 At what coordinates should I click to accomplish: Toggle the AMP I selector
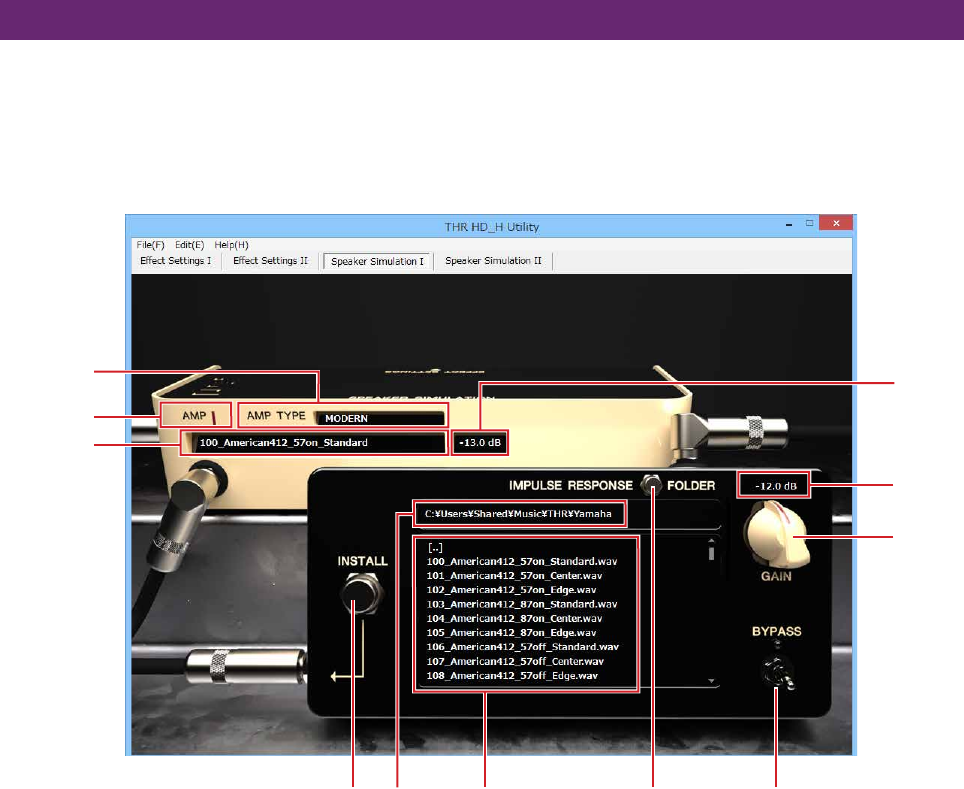197,416
